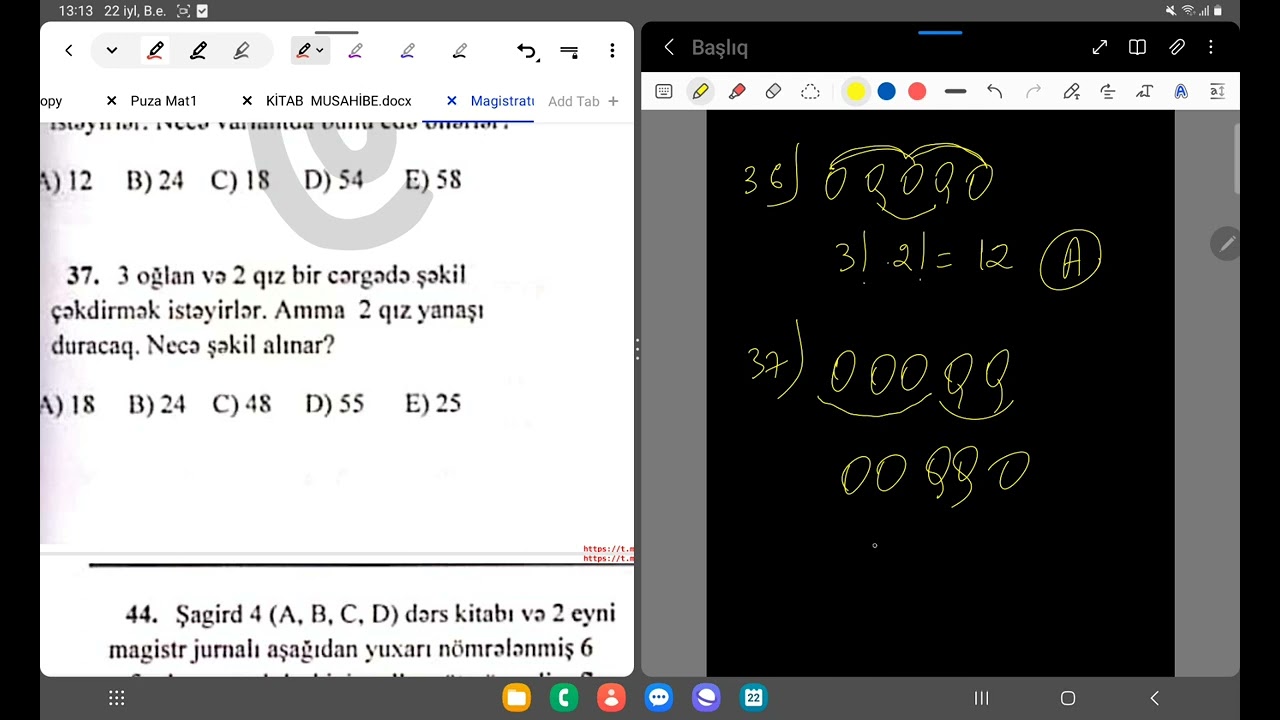Image resolution: width=1280 pixels, height=720 pixels.
Task: Choose the thin black pen preset
Action: (459, 50)
